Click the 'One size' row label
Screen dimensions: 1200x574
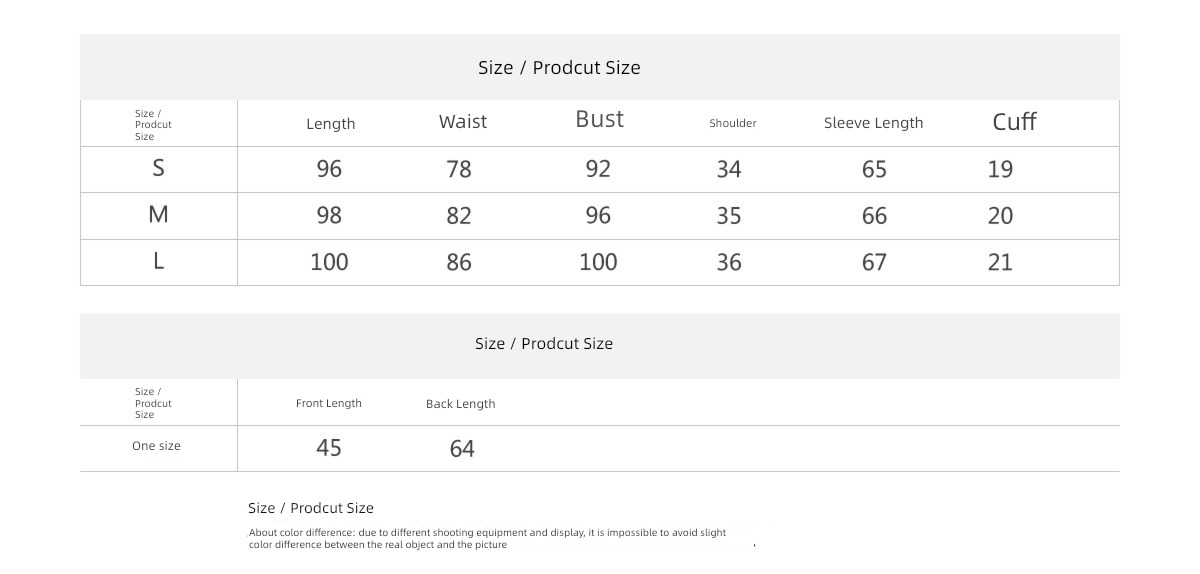tap(157, 446)
